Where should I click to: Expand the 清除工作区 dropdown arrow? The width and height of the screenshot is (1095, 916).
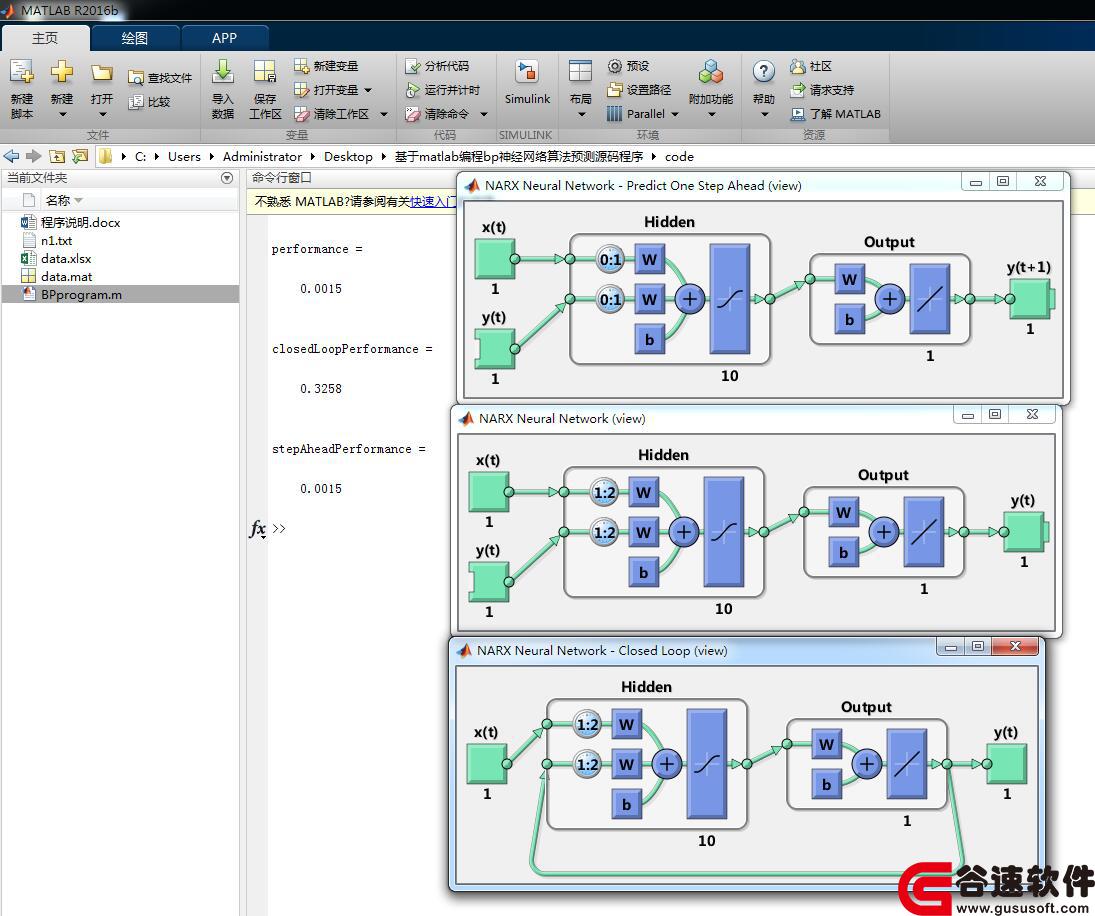pos(383,114)
